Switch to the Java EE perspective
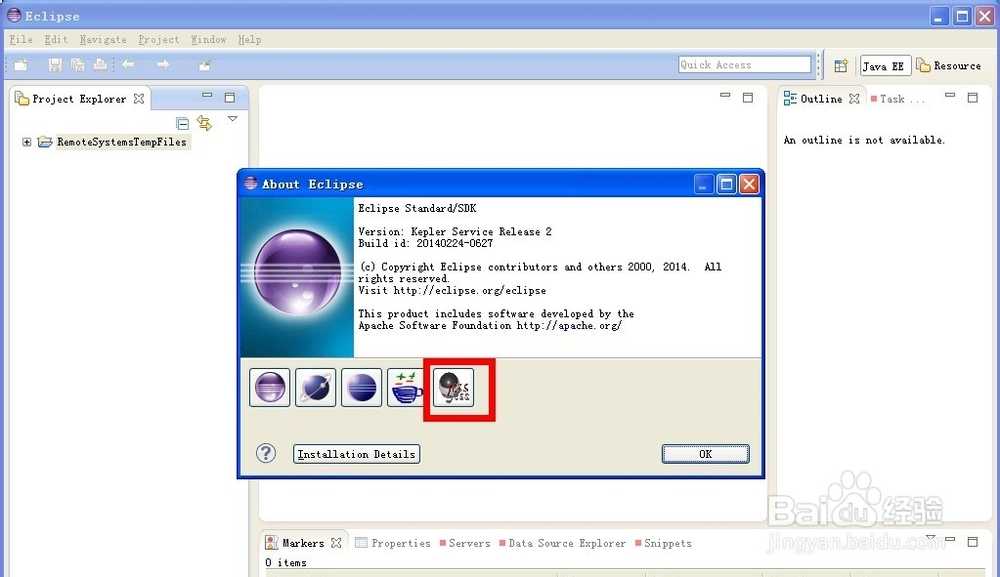The height and width of the screenshot is (577, 1000). click(885, 66)
